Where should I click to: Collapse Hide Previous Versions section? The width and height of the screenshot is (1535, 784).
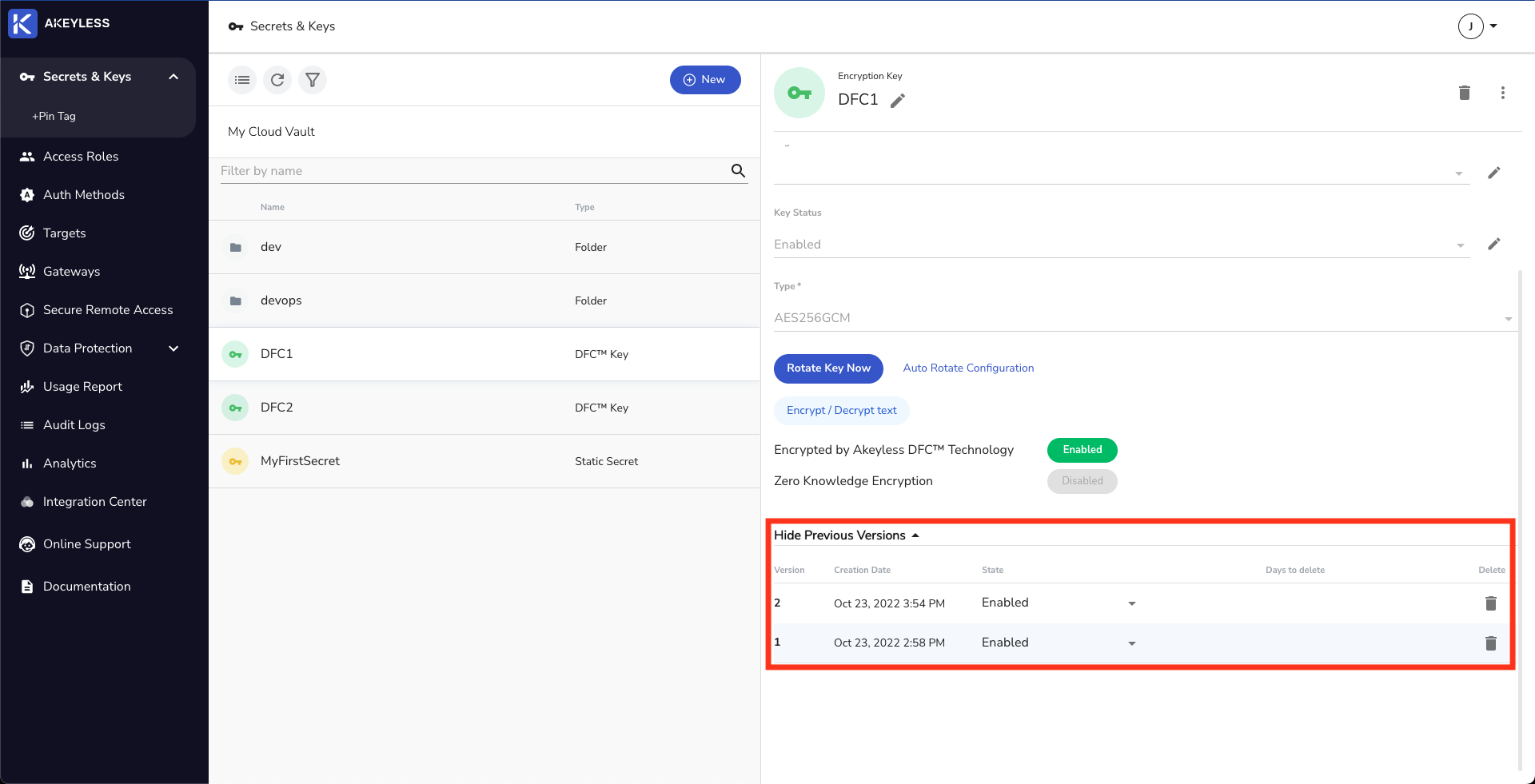(x=846, y=535)
